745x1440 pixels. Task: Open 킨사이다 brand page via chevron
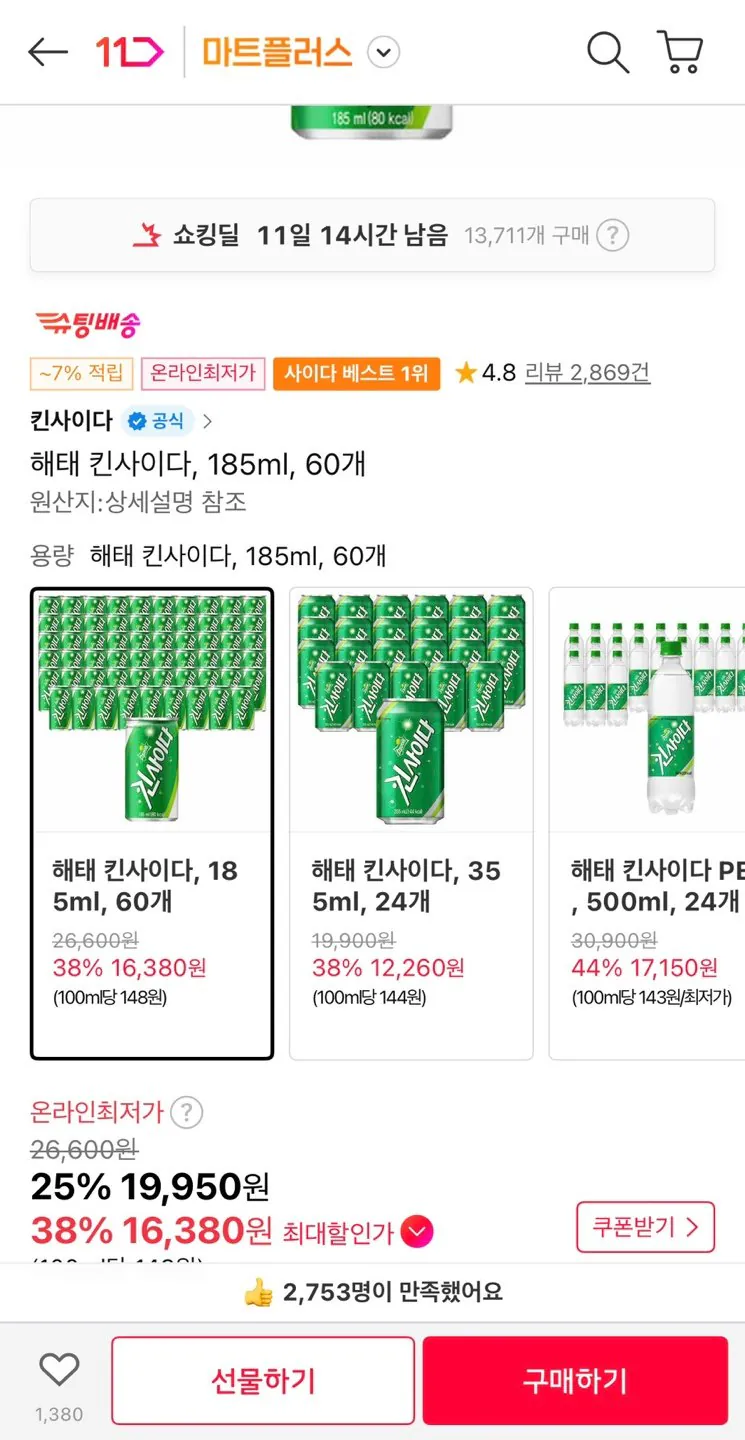207,421
